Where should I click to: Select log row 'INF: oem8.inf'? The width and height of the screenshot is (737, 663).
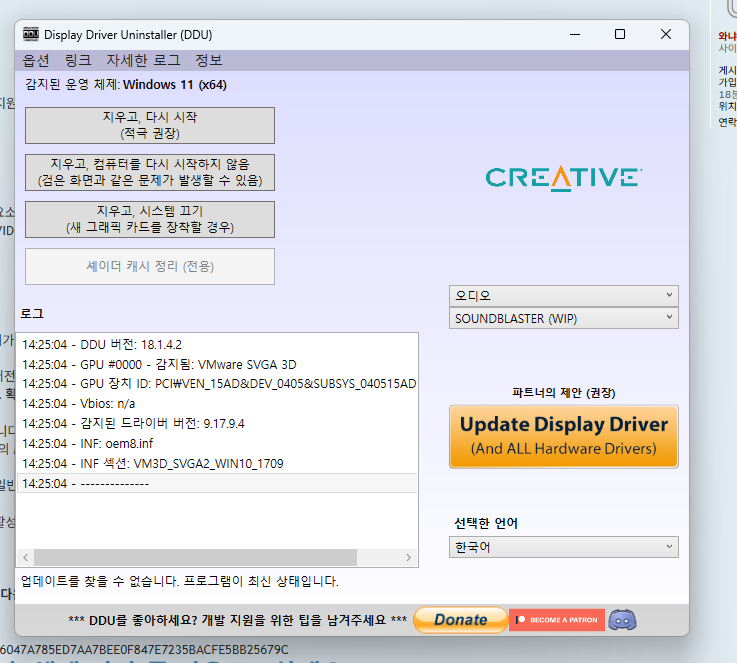217,444
